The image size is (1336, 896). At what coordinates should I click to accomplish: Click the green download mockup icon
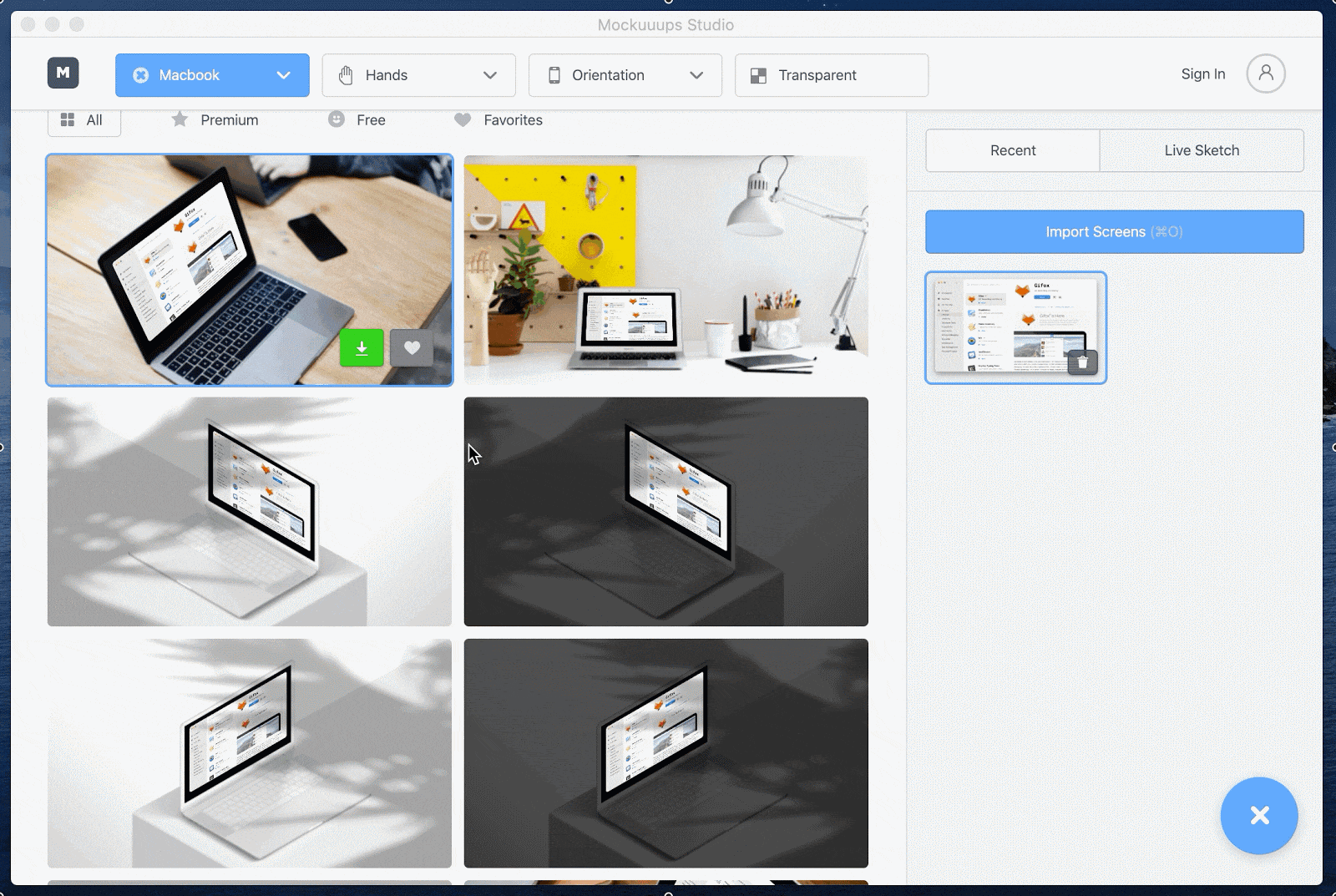click(x=362, y=347)
